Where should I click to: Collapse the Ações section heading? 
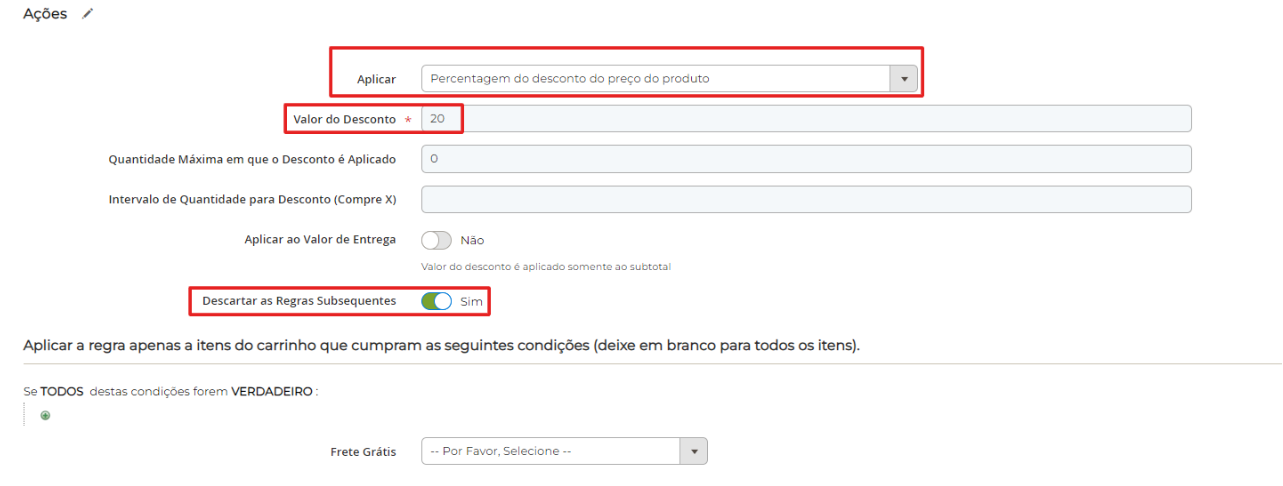(x=45, y=14)
